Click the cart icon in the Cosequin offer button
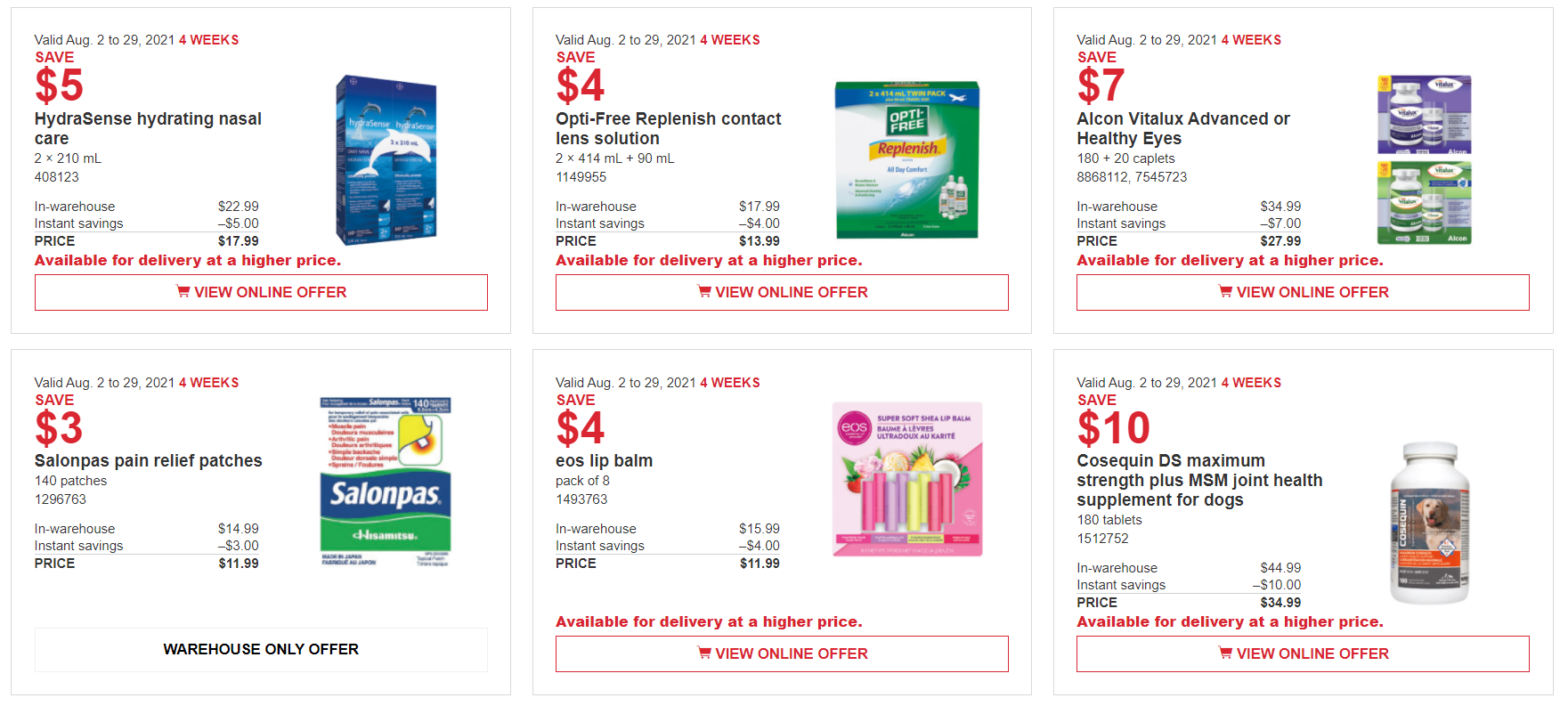 pyautogui.click(x=1225, y=653)
